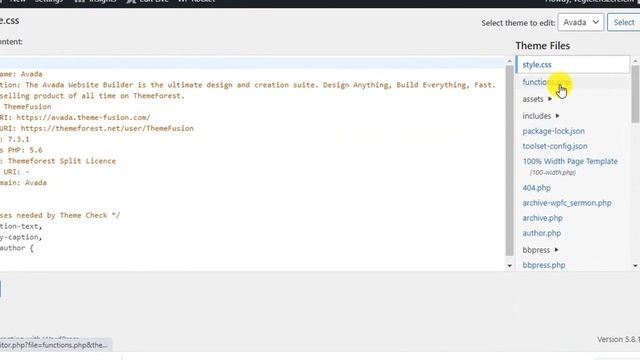This screenshot has height=360, width=640.
Task: Open archive.php theme file
Action: tap(542, 218)
